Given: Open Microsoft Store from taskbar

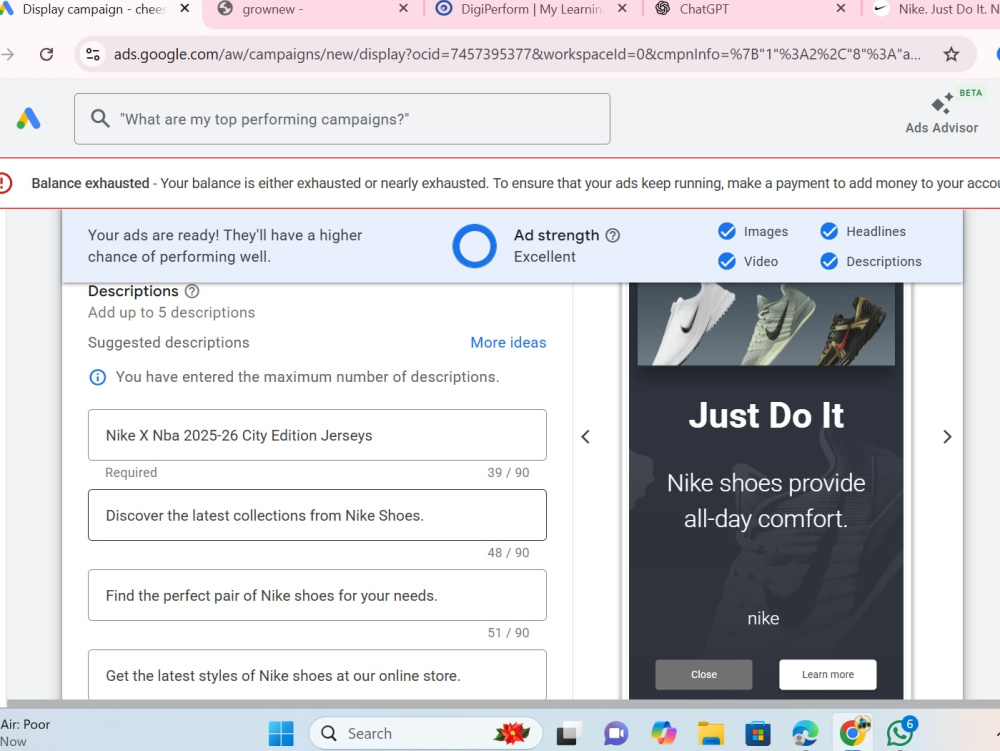Looking at the screenshot, I should 758,734.
